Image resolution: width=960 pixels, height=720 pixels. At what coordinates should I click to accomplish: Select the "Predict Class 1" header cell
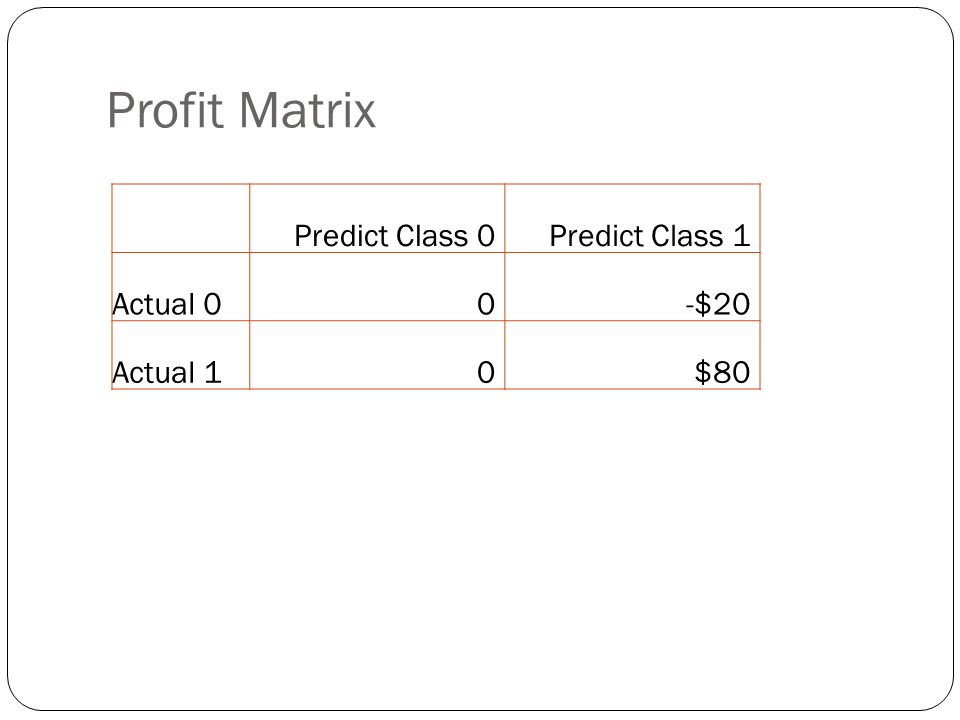632,218
